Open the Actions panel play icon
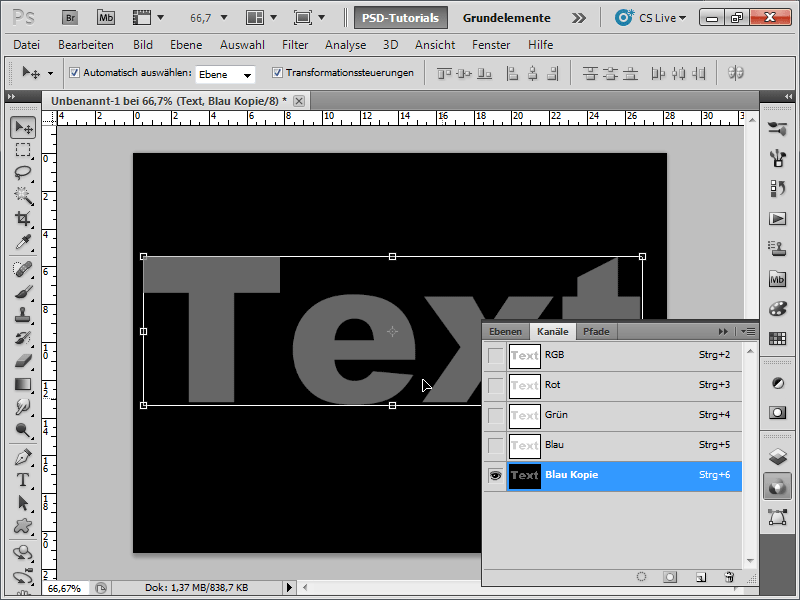This screenshot has height=600, width=800. click(778, 219)
